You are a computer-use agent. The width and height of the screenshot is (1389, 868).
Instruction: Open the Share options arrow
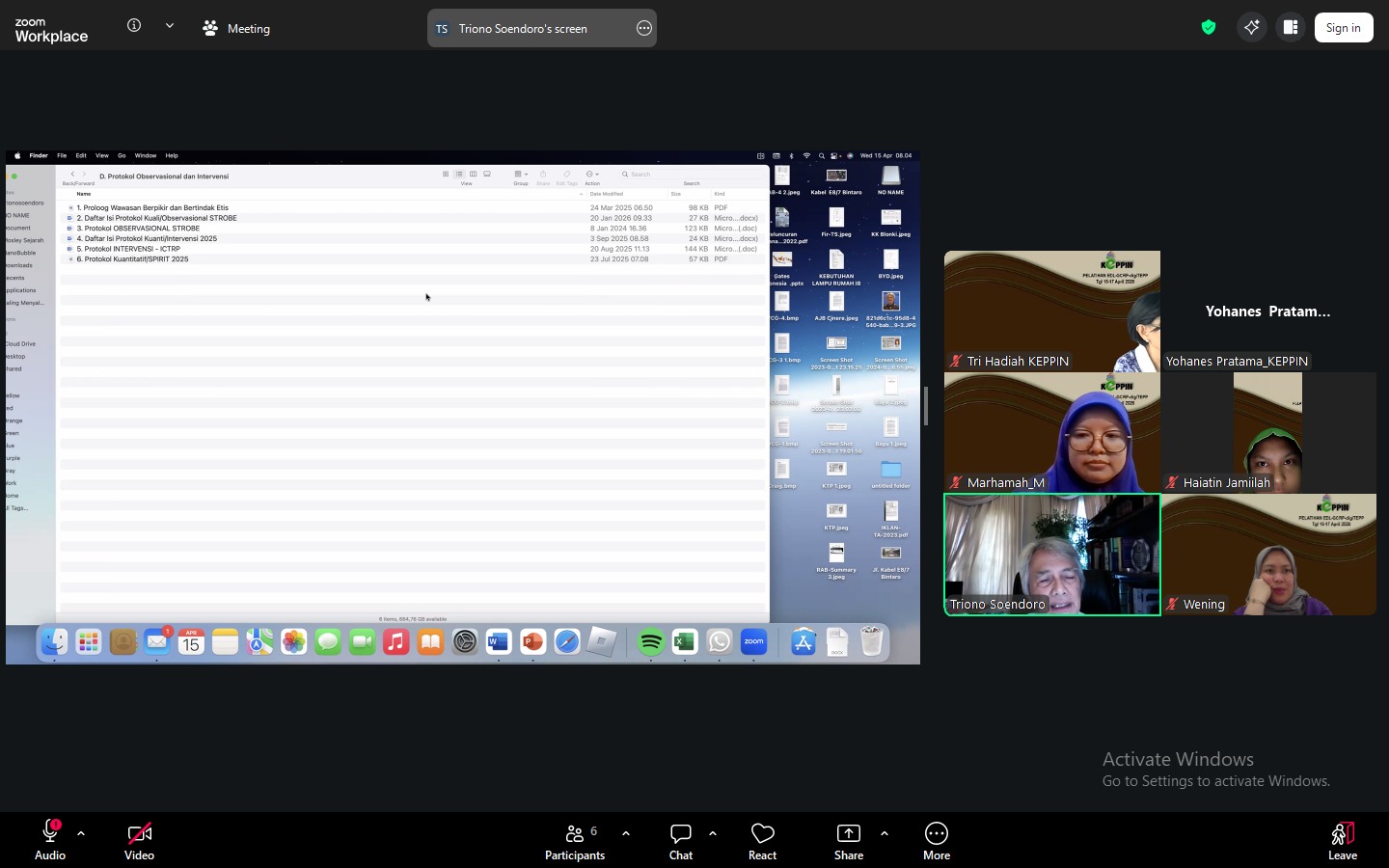pos(885,833)
